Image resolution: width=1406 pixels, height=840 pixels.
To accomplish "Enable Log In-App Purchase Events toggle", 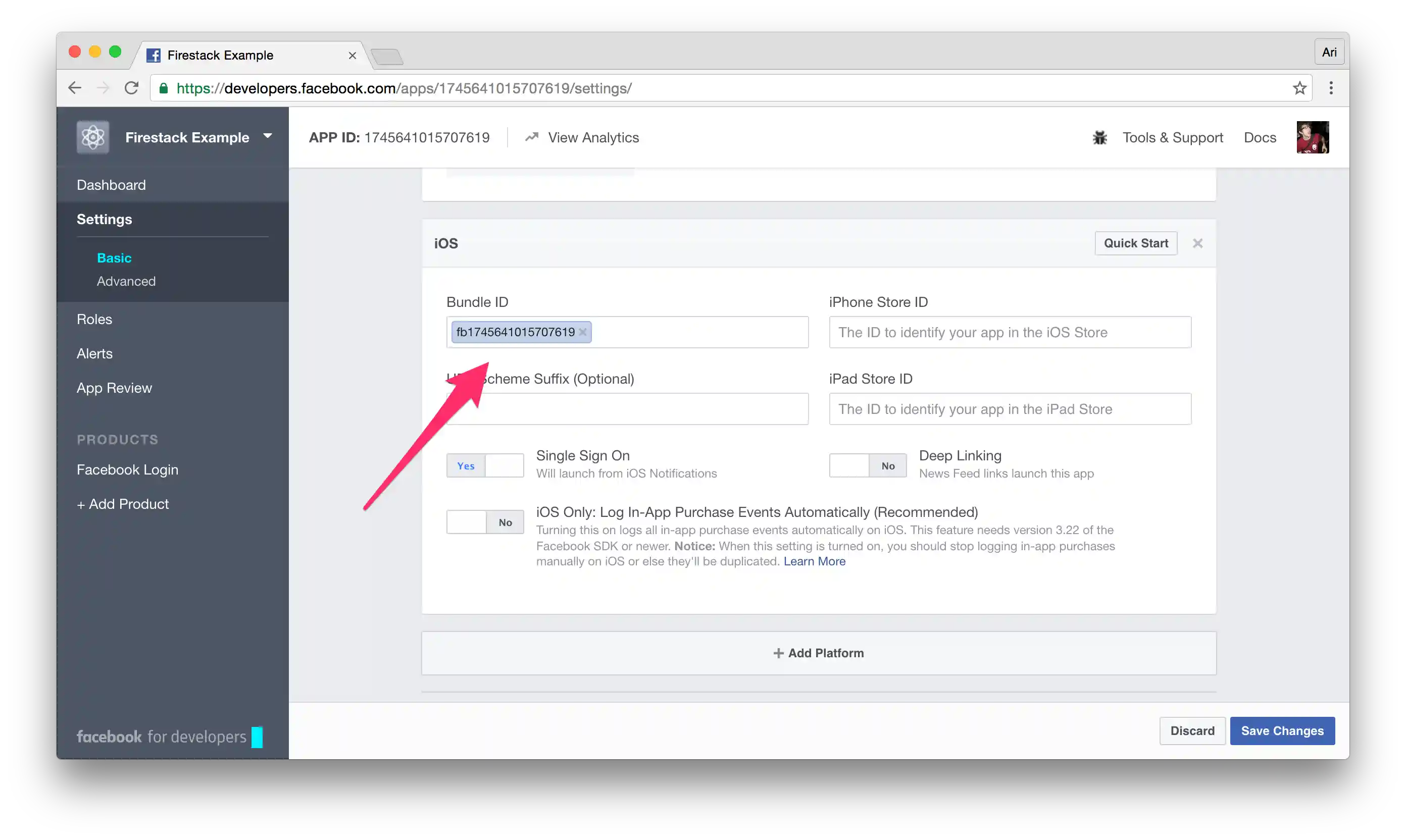I will (485, 522).
